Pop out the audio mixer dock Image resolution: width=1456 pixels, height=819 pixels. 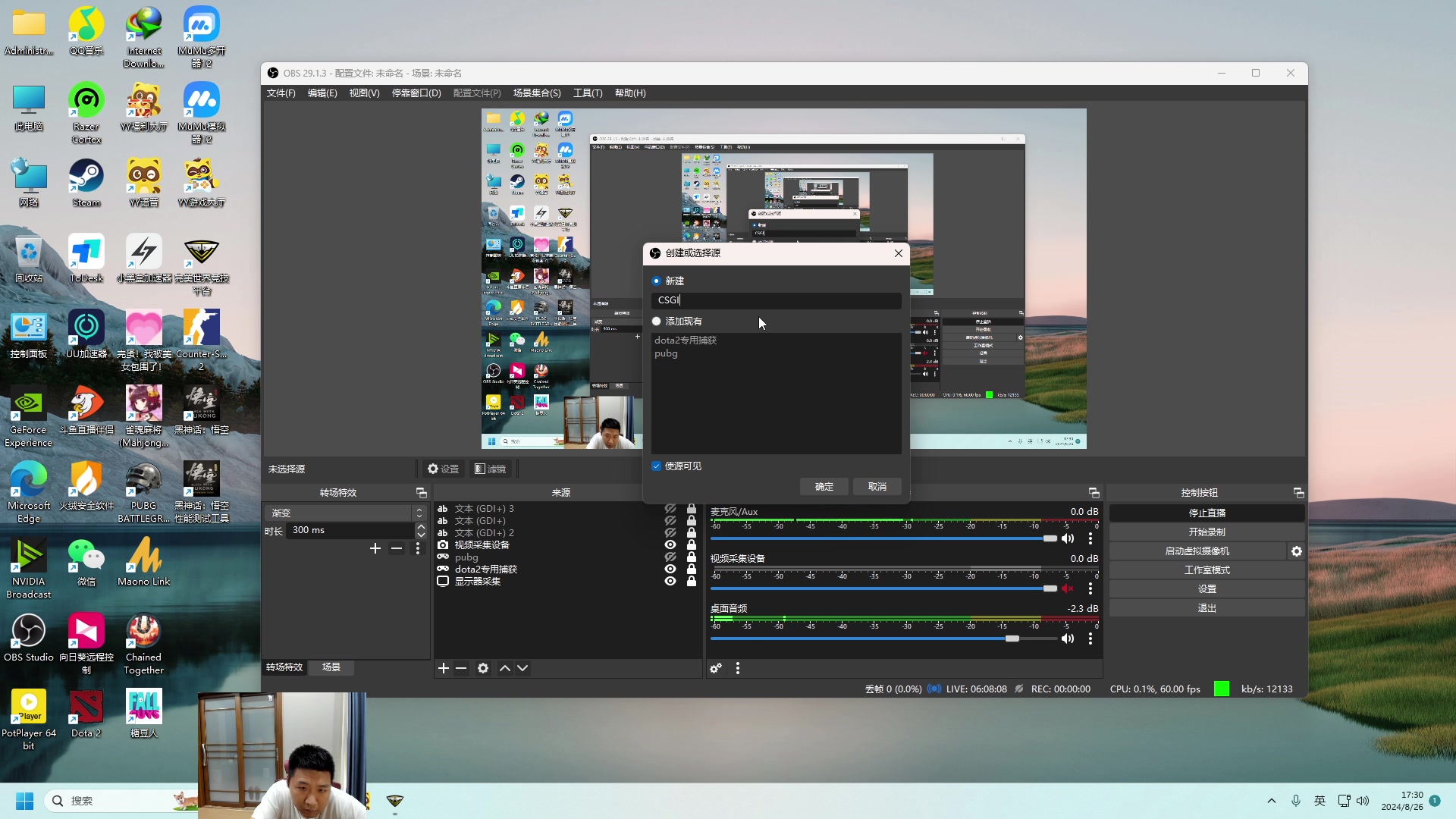(x=1094, y=493)
